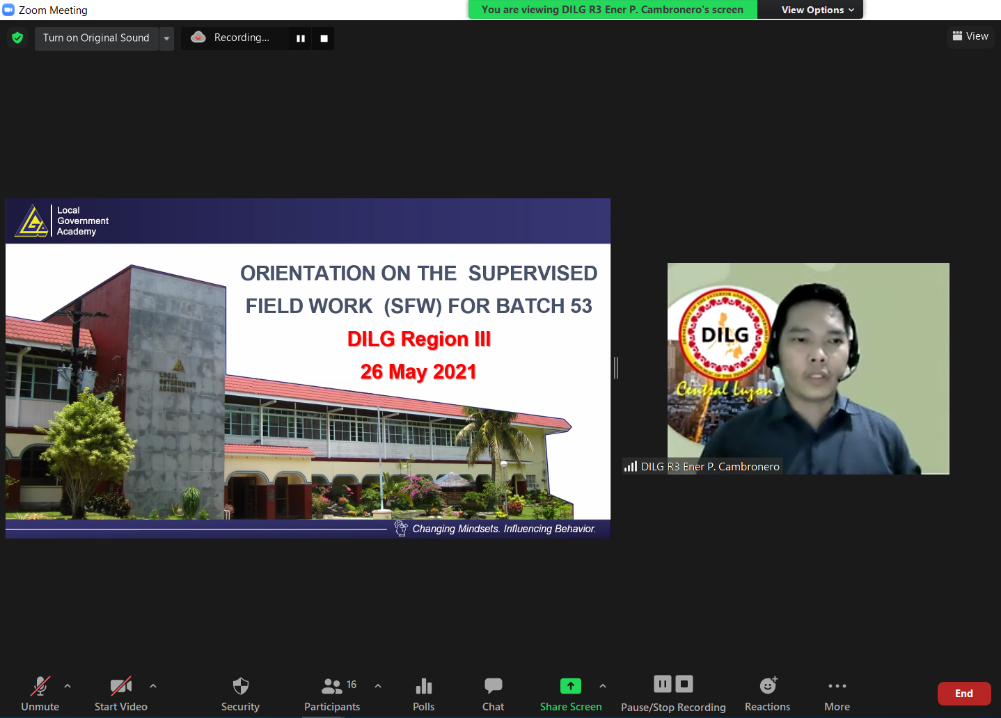Open Reactions smiley menu
This screenshot has width=1001, height=718.
click(768, 693)
